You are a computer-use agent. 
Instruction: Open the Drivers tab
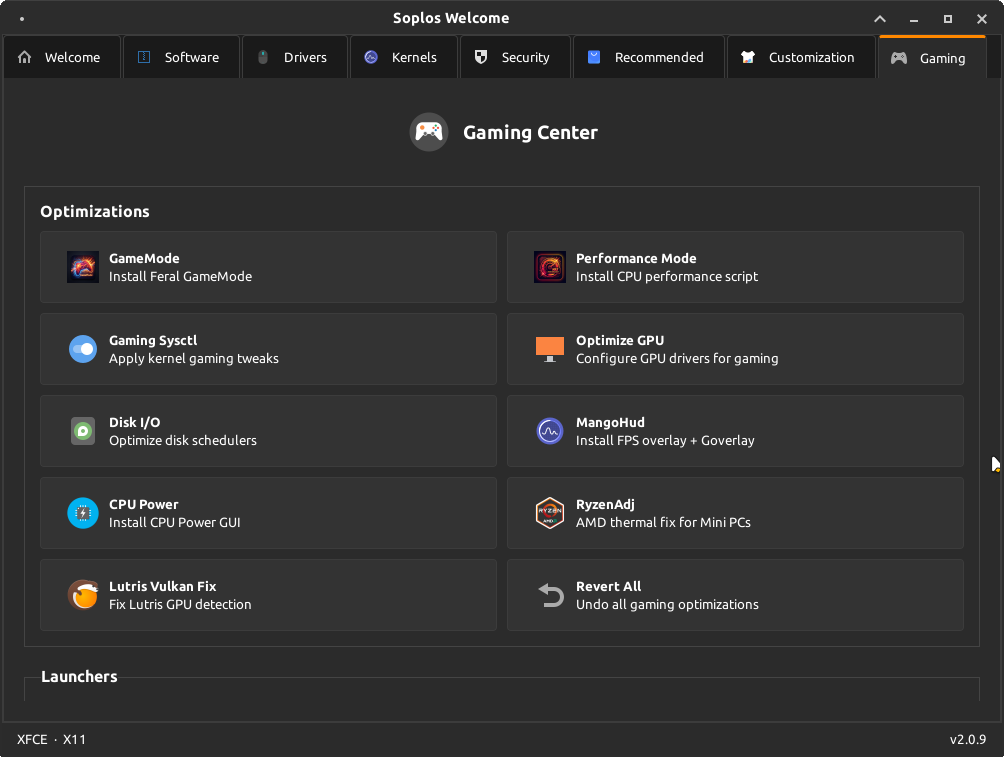coord(294,57)
